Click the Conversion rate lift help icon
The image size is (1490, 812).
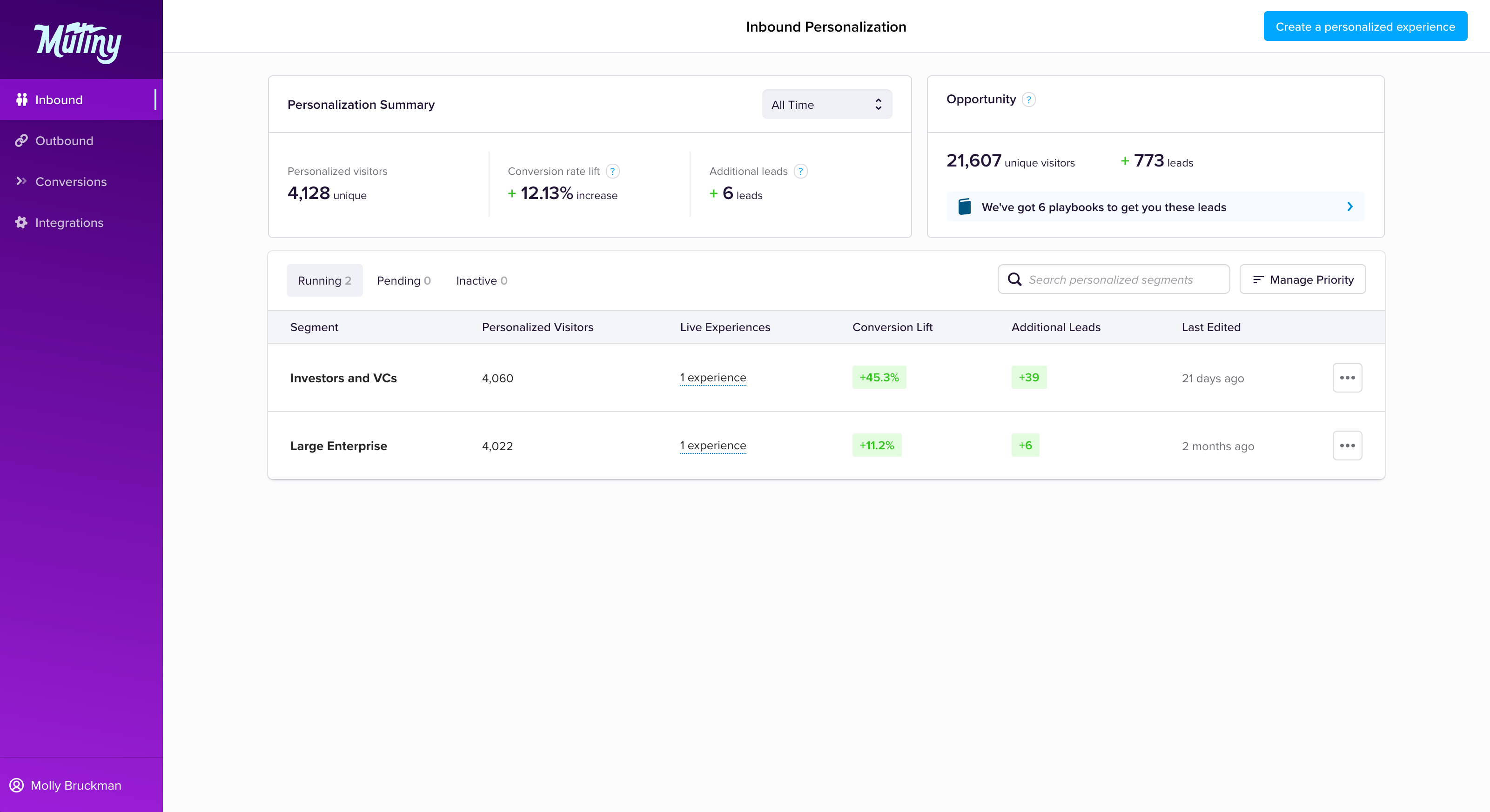[612, 171]
